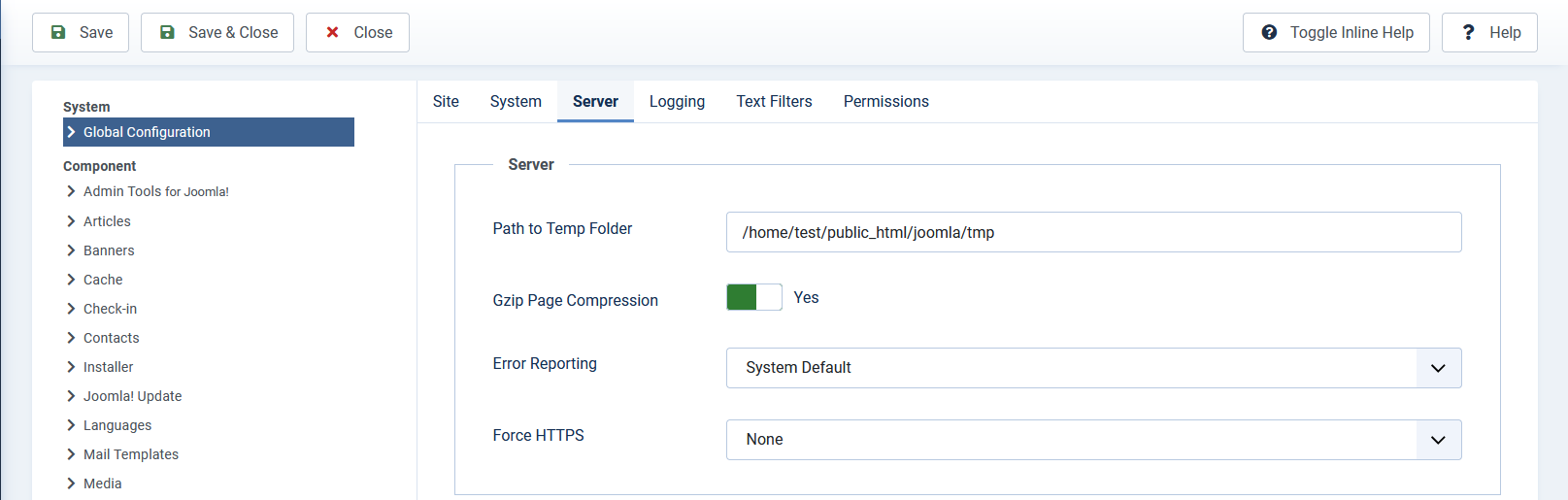This screenshot has height=500, width=1568.
Task: Open the Mail Templates component link
Action: click(x=131, y=454)
